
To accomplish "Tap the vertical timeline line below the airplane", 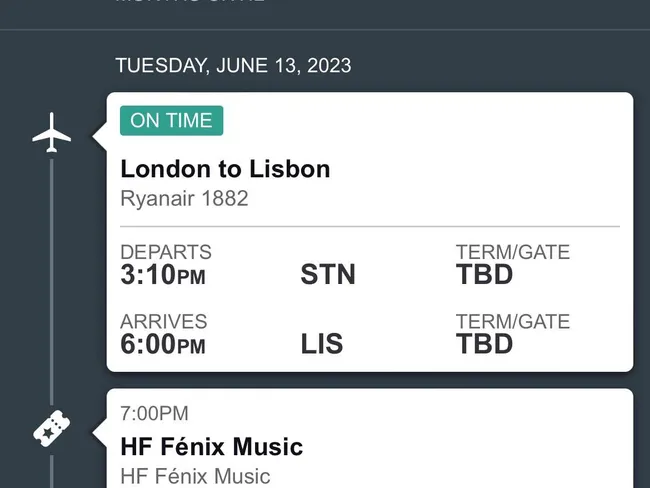I will tap(51, 282).
